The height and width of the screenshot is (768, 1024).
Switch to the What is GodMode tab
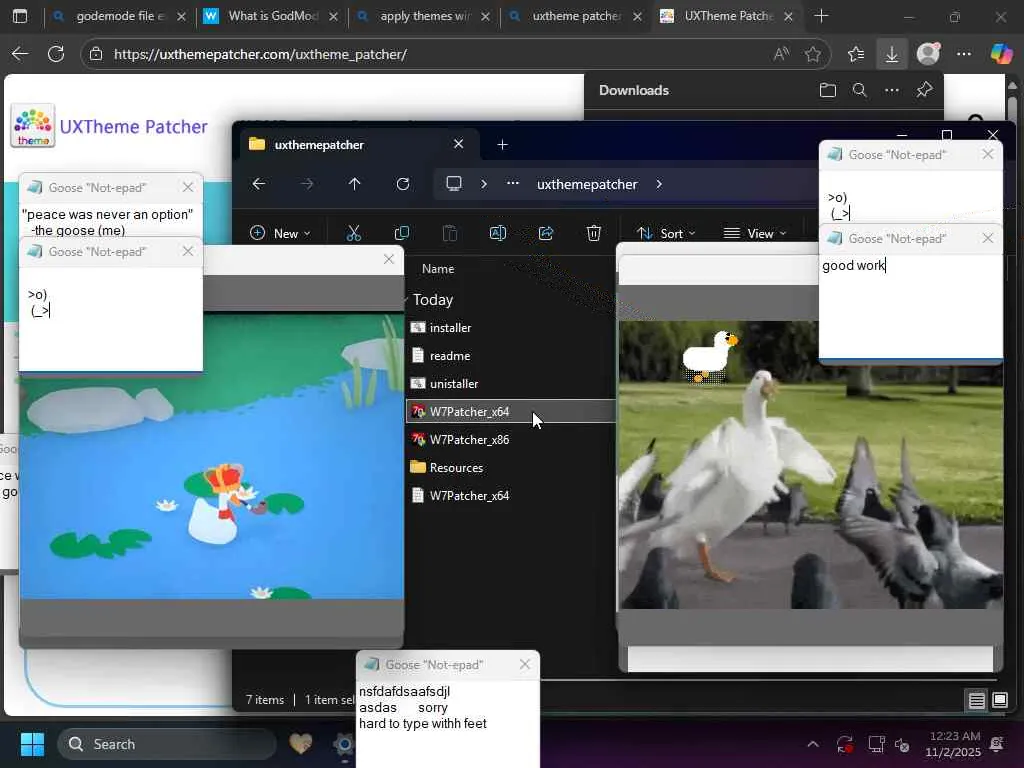(x=272, y=16)
